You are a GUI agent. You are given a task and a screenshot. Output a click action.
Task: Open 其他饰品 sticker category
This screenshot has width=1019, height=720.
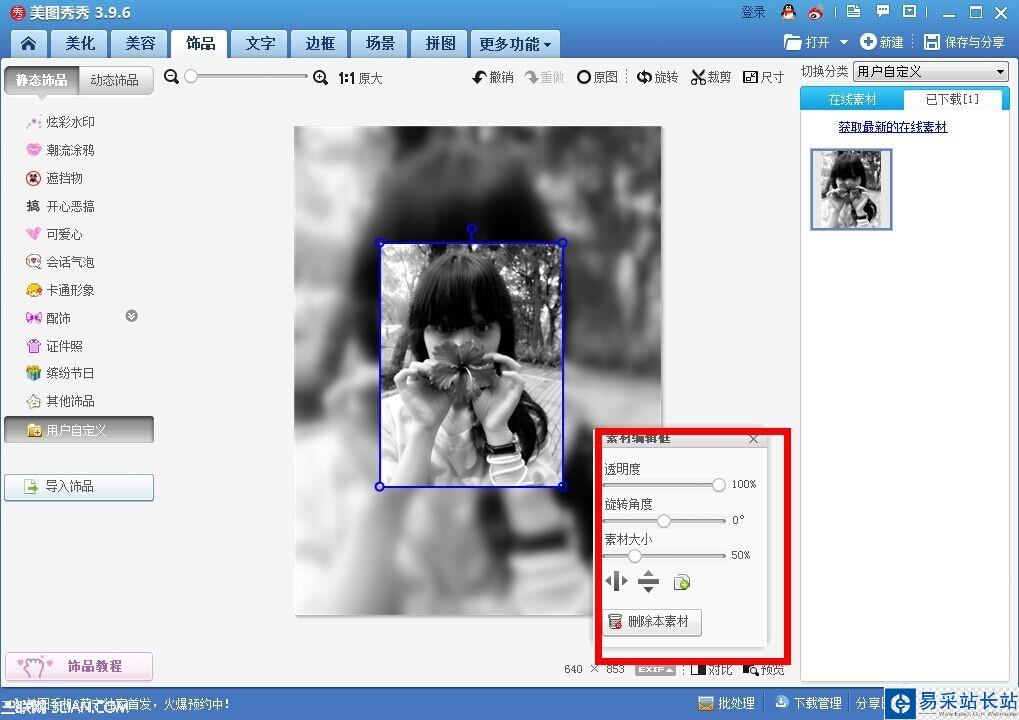tap(60, 401)
